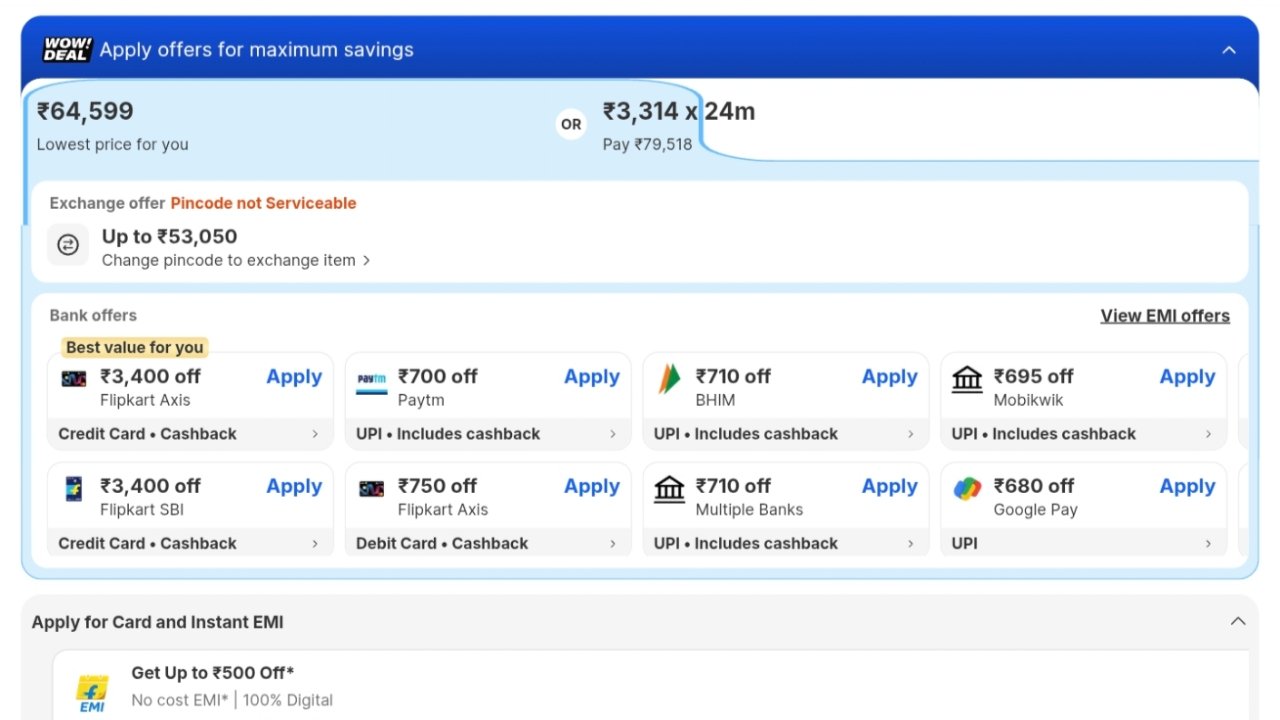
Task: Collapse the Apply for Card and Instant EMI section
Action: tap(1237, 621)
